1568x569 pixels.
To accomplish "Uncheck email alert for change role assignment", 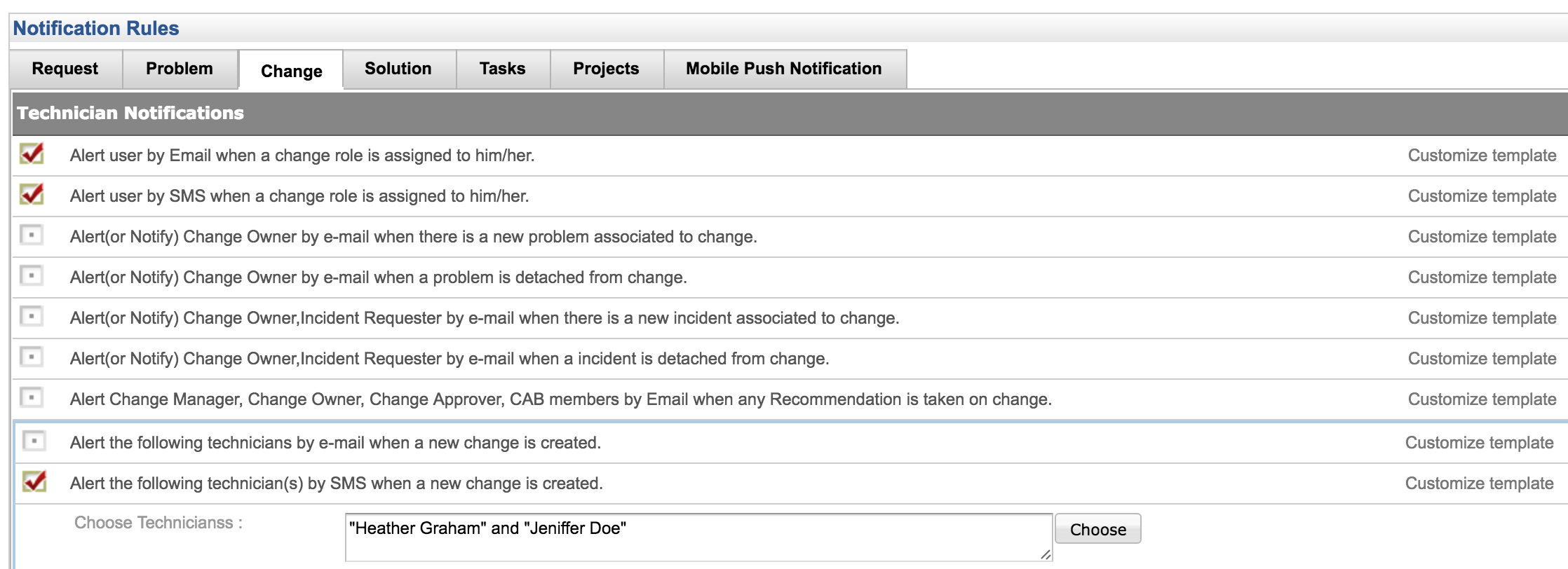I will [x=32, y=154].
